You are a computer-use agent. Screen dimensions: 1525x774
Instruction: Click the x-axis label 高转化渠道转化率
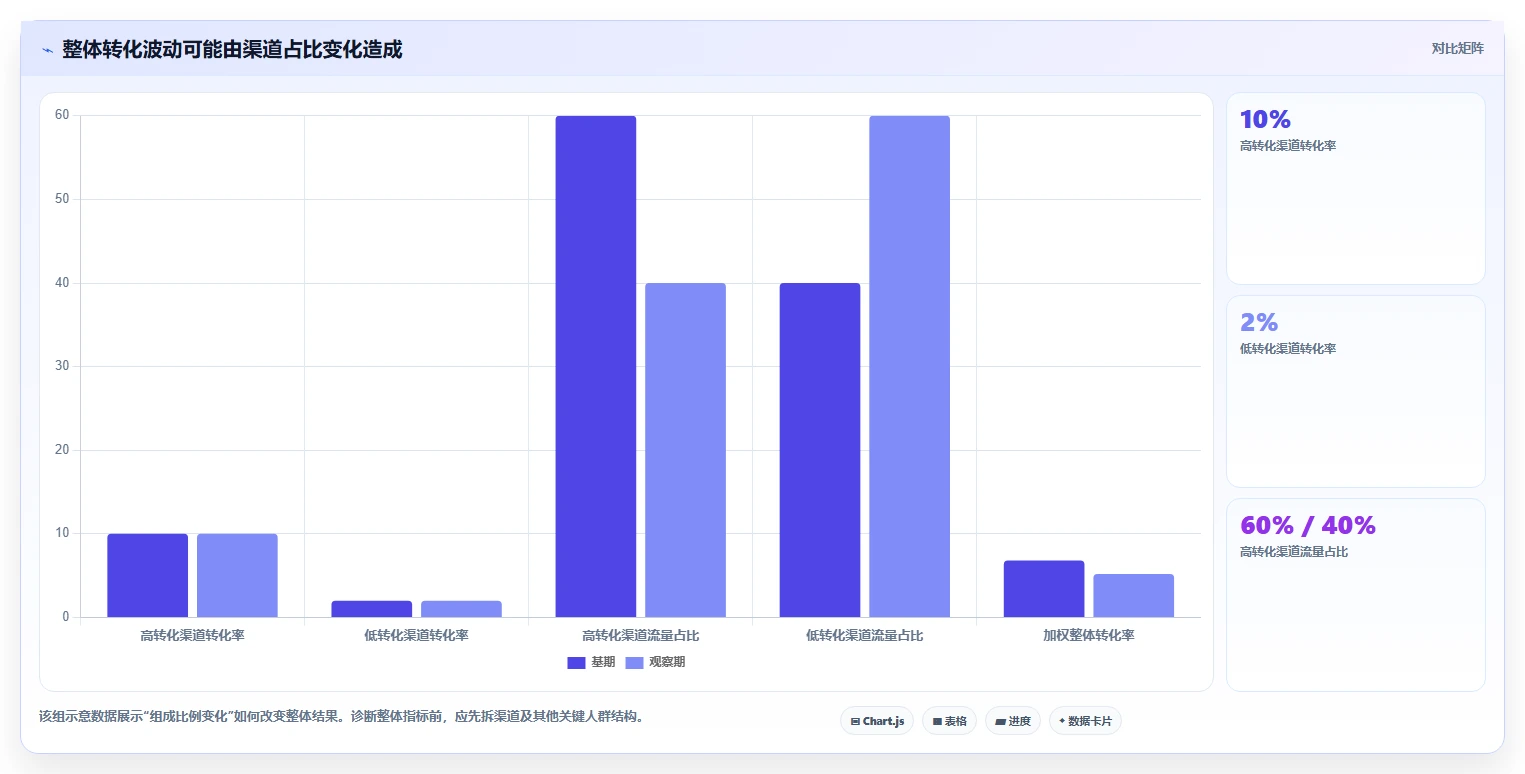[x=192, y=635]
